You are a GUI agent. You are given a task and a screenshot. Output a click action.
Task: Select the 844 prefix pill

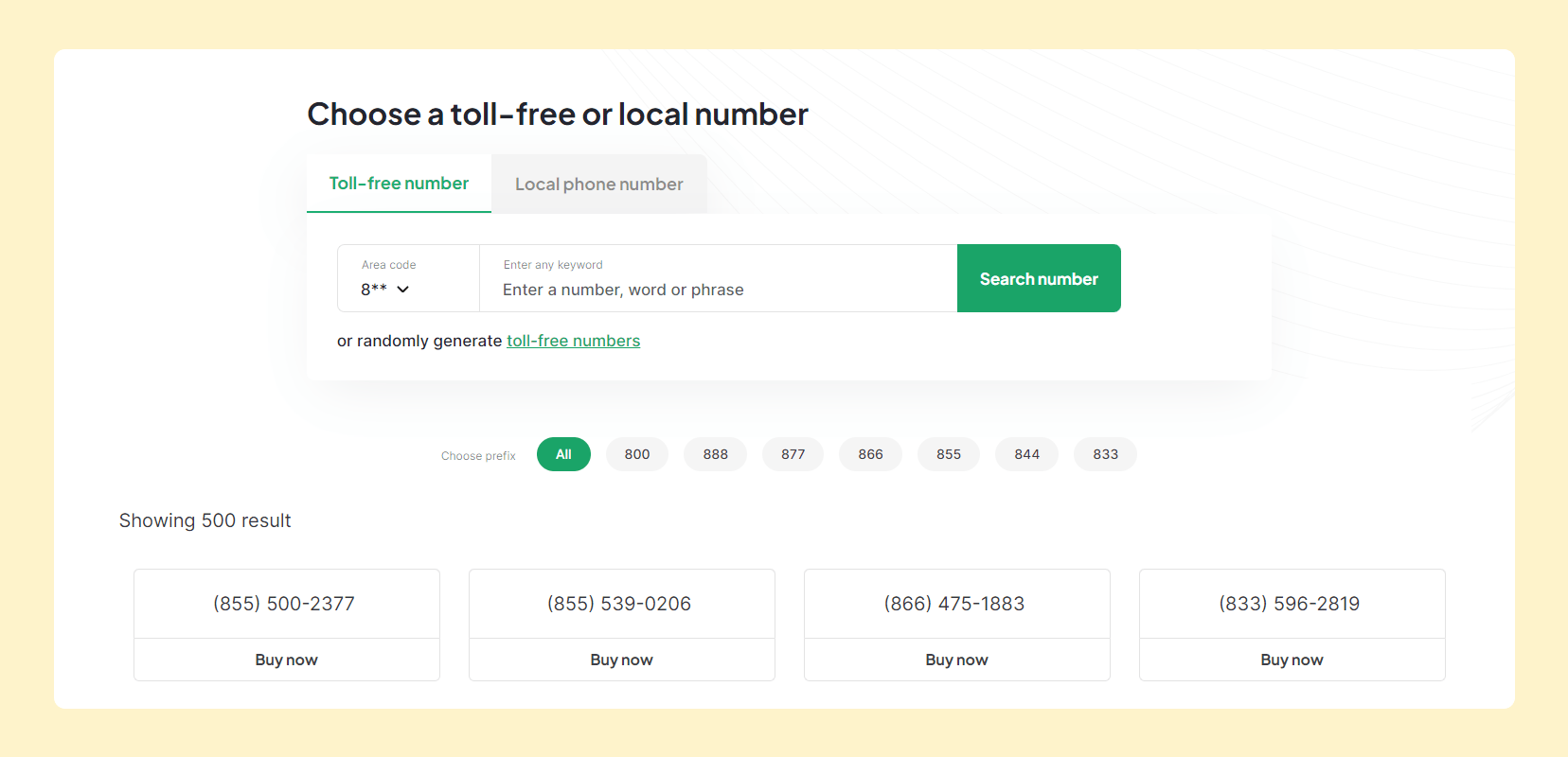click(x=1027, y=454)
